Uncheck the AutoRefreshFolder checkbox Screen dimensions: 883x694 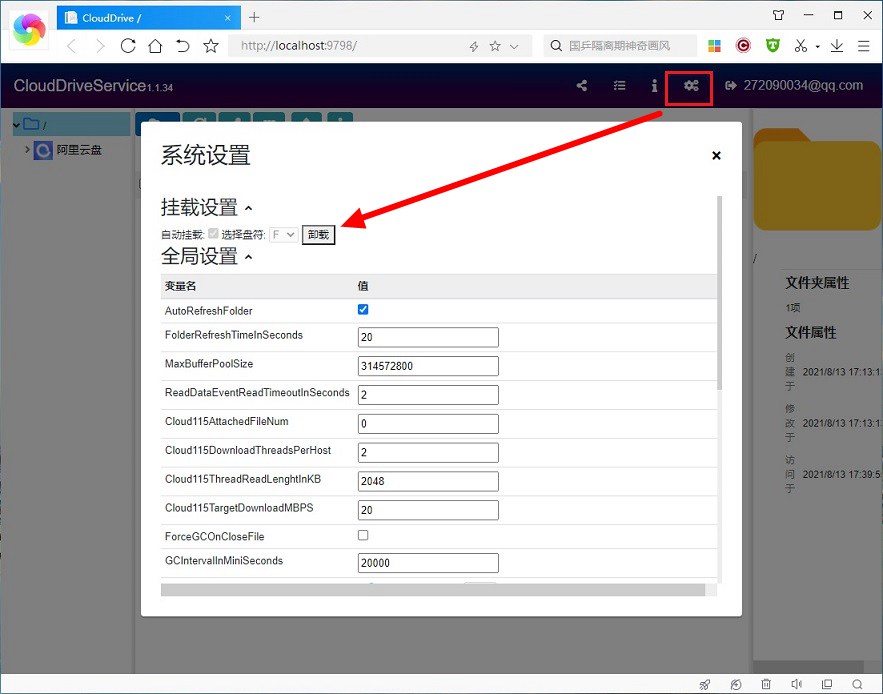coord(363,309)
